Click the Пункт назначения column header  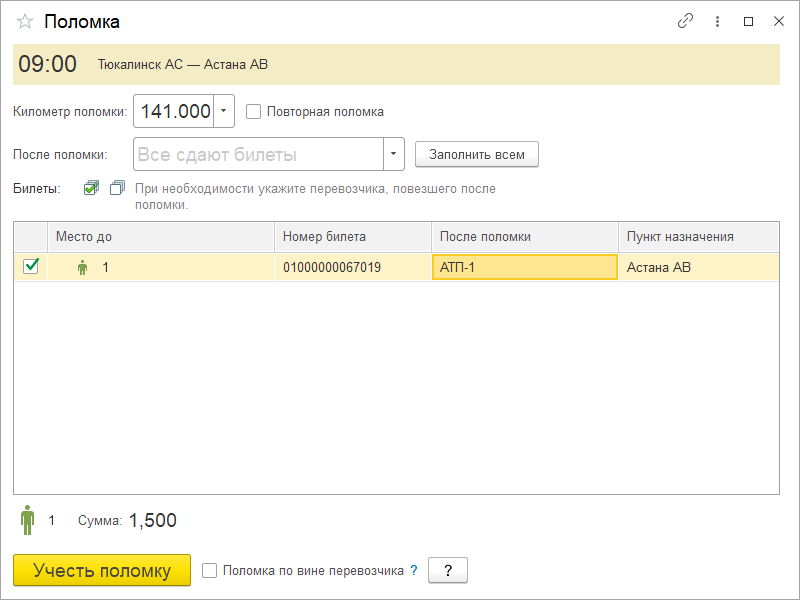point(698,237)
